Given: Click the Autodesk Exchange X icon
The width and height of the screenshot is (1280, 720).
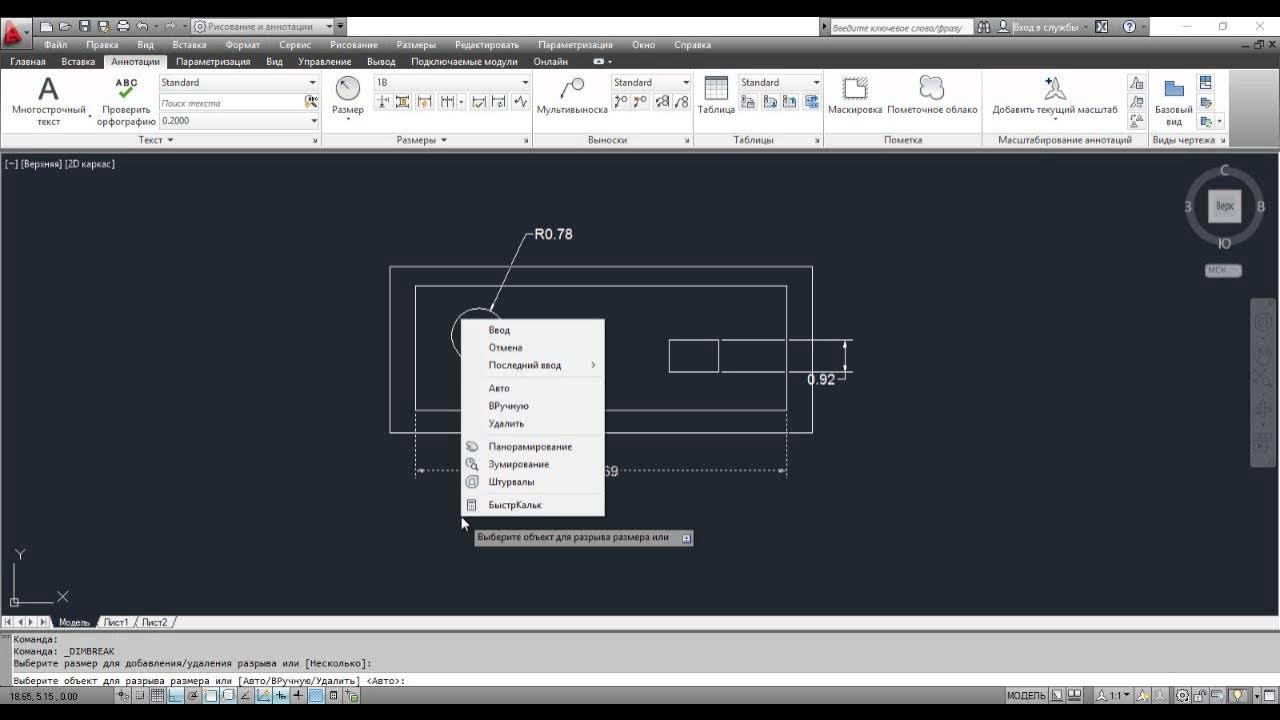Looking at the screenshot, I should click(x=1101, y=27).
